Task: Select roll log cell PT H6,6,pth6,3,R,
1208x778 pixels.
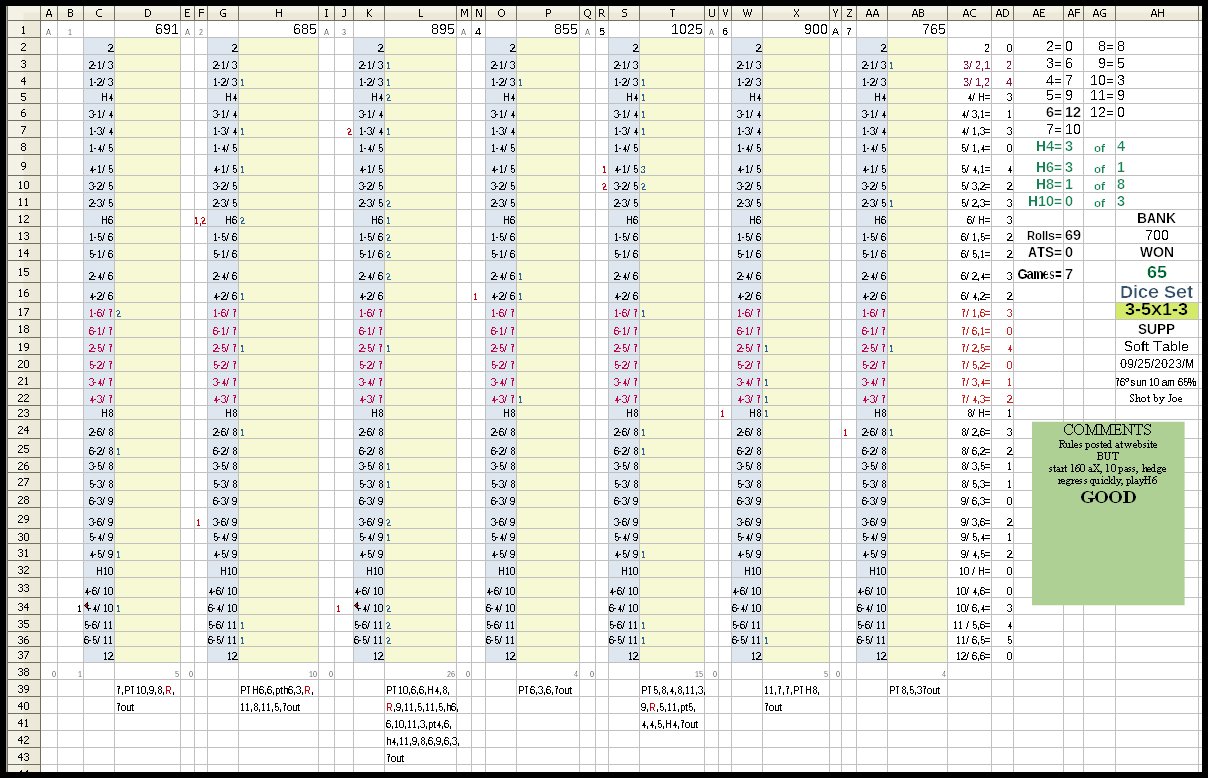Action: [x=279, y=690]
